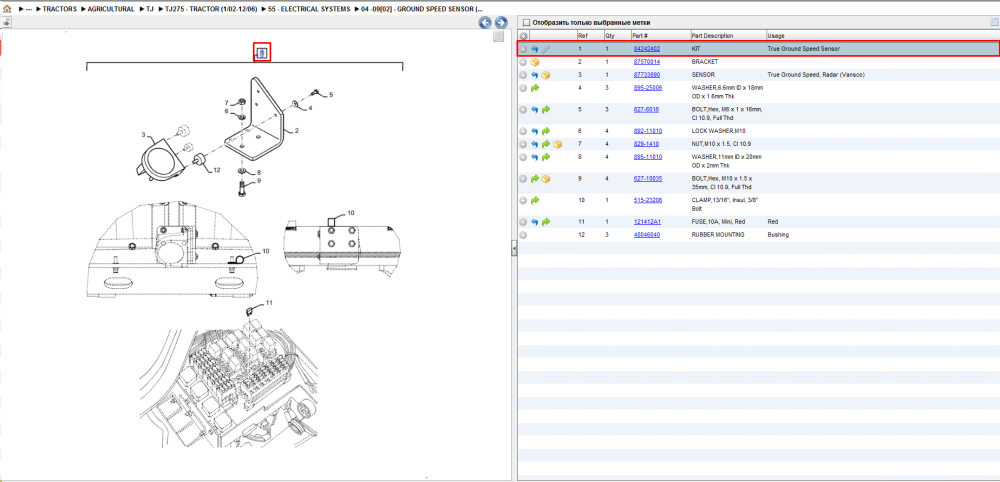The height and width of the screenshot is (482, 1000).
Task: Open part number 895-25006 link
Action: pyautogui.click(x=647, y=87)
